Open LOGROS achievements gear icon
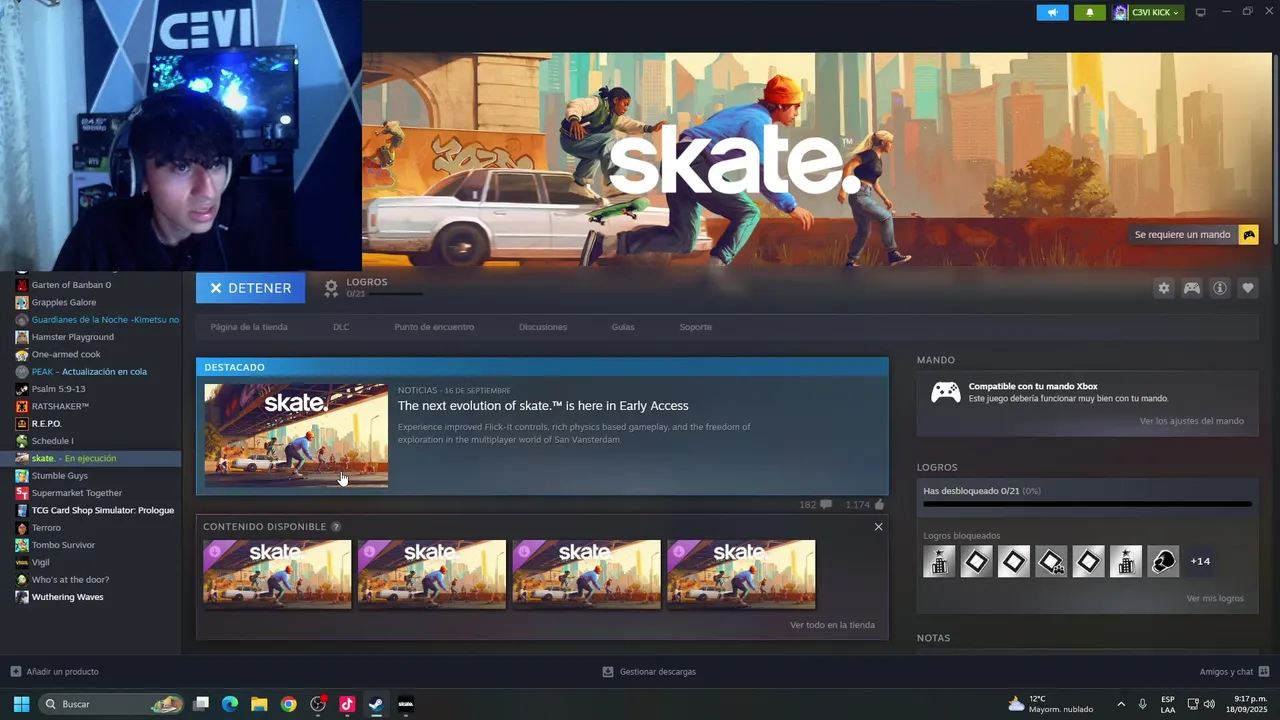This screenshot has width=1280, height=720. click(331, 288)
